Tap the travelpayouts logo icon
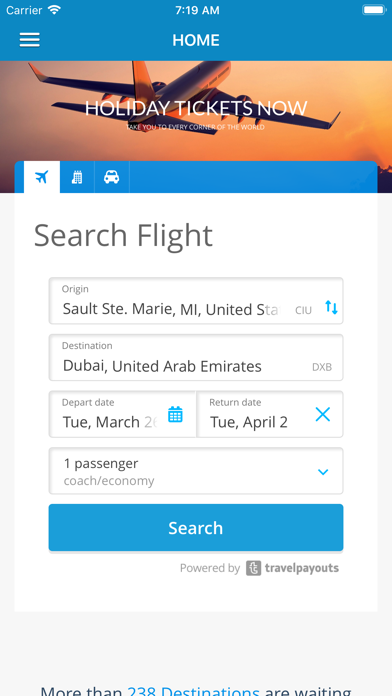This screenshot has width=392, height=696. (x=253, y=568)
